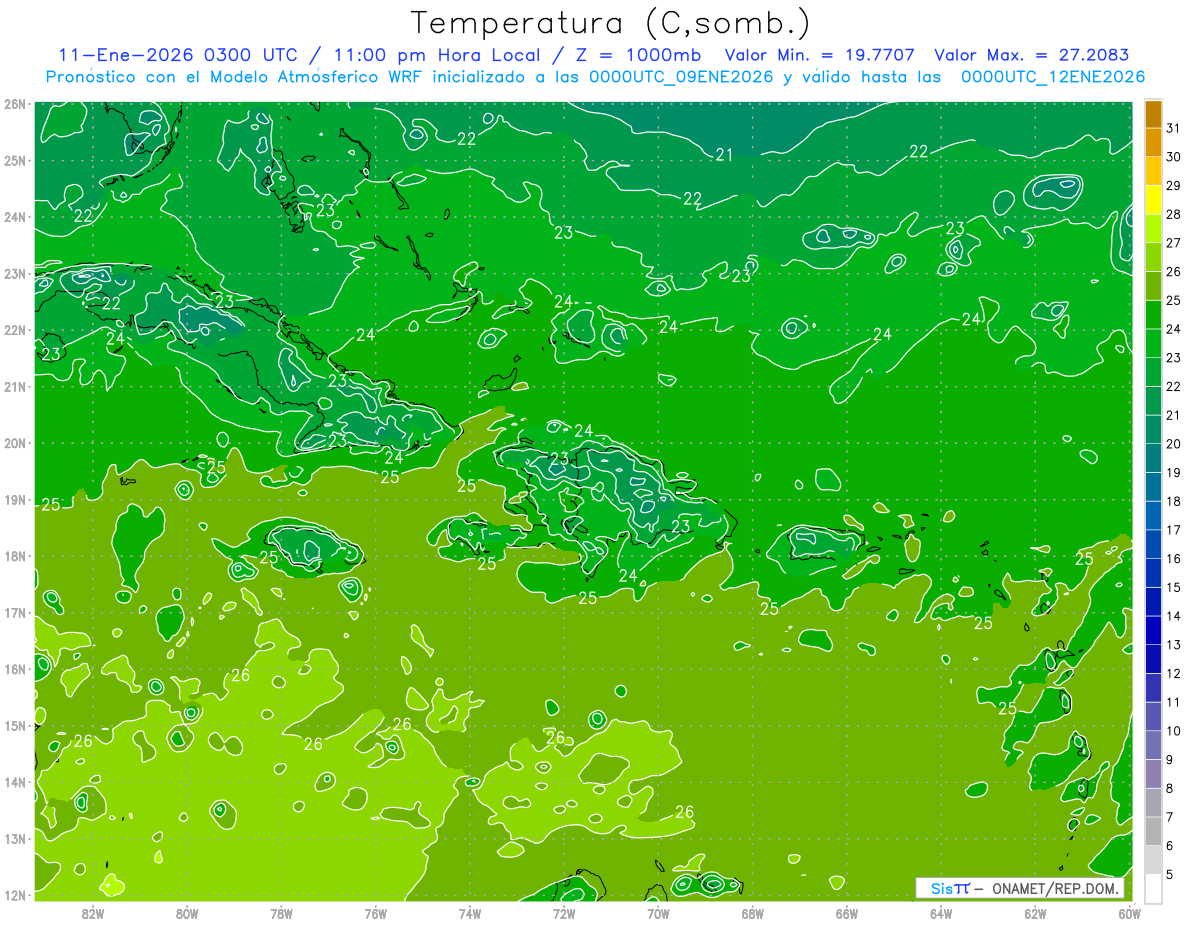This screenshot has width=1200, height=927.
Task: Click the latitude axis label "15N"
Action: pyautogui.click(x=14, y=726)
